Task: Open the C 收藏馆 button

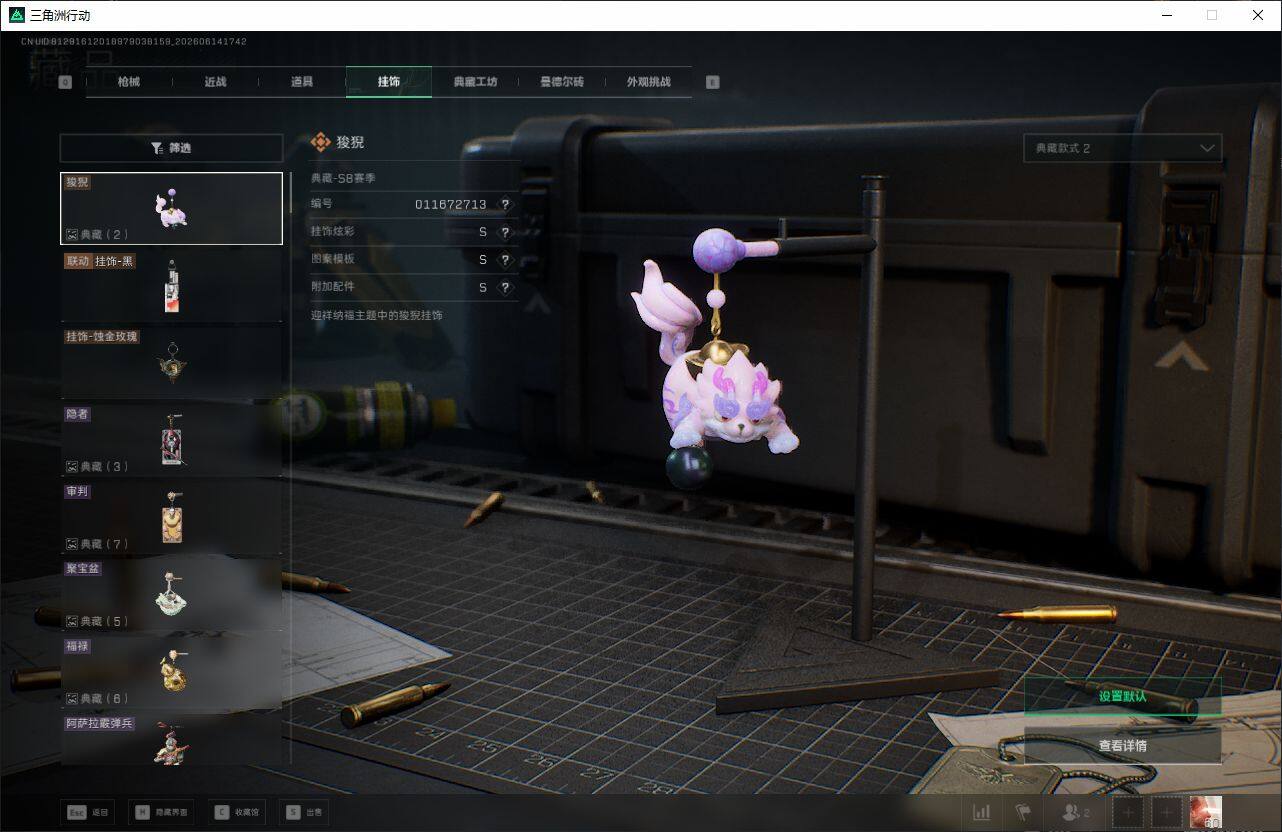Action: click(237, 812)
